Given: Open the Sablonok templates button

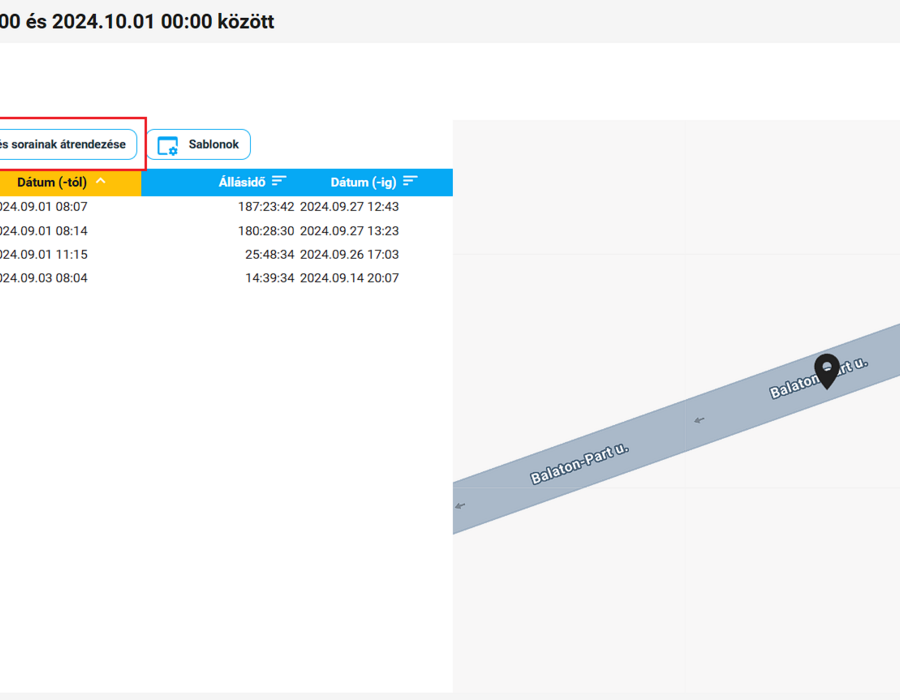Looking at the screenshot, I should pos(198,145).
